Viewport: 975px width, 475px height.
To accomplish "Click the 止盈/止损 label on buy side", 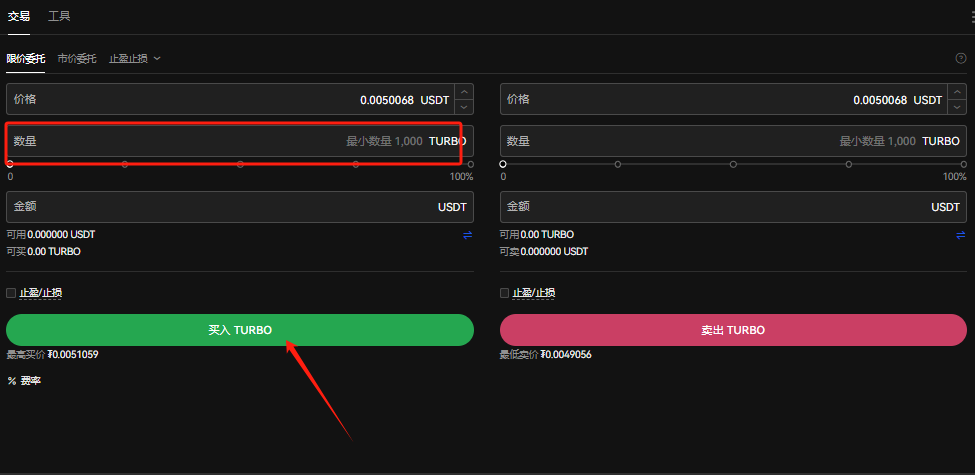I will coord(40,293).
